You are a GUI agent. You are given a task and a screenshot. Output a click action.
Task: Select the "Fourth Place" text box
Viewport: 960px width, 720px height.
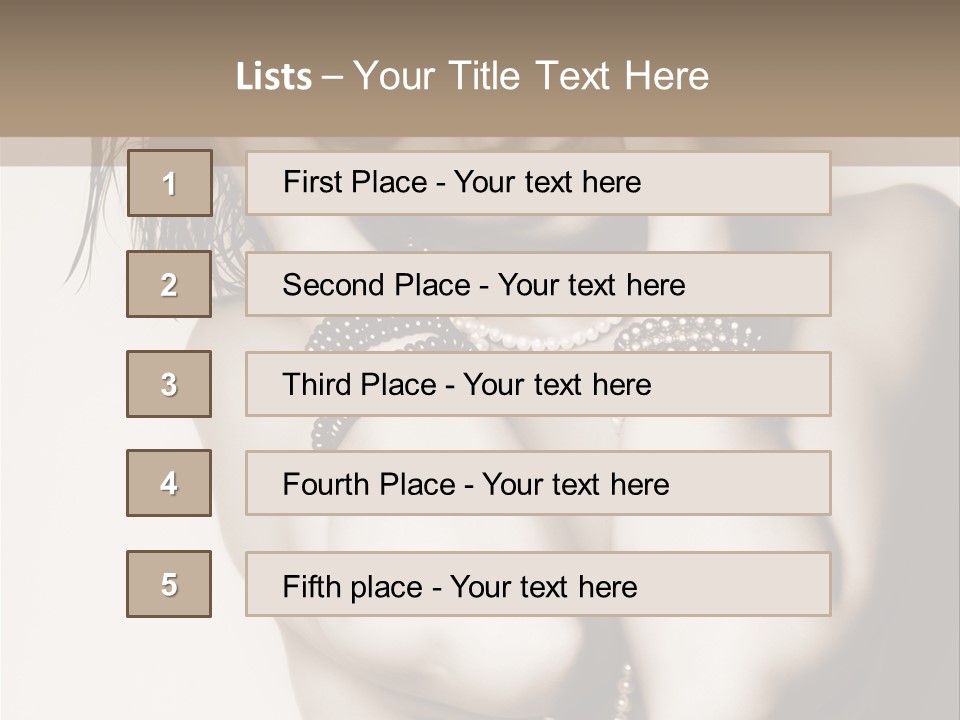click(x=538, y=483)
